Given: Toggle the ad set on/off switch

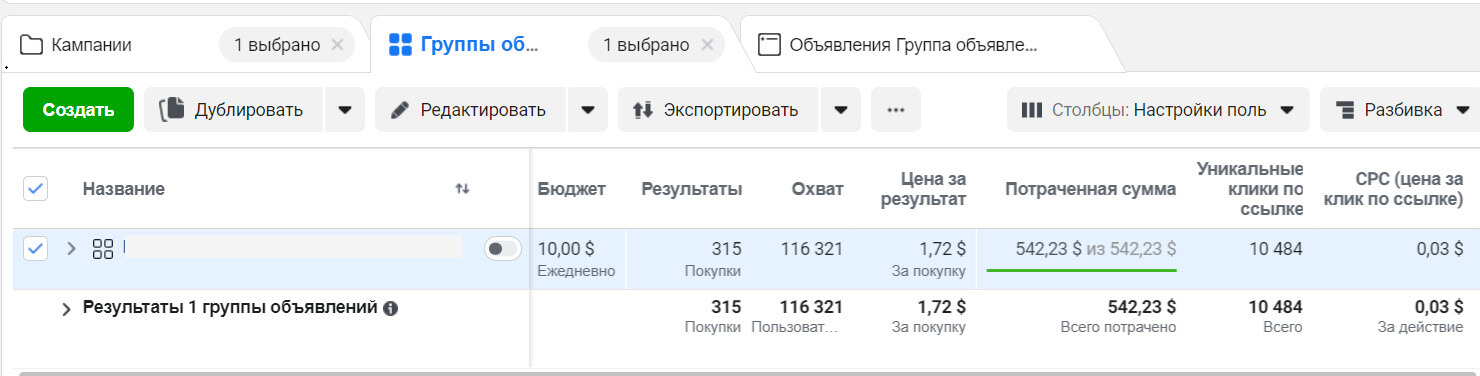Looking at the screenshot, I should tap(503, 249).
